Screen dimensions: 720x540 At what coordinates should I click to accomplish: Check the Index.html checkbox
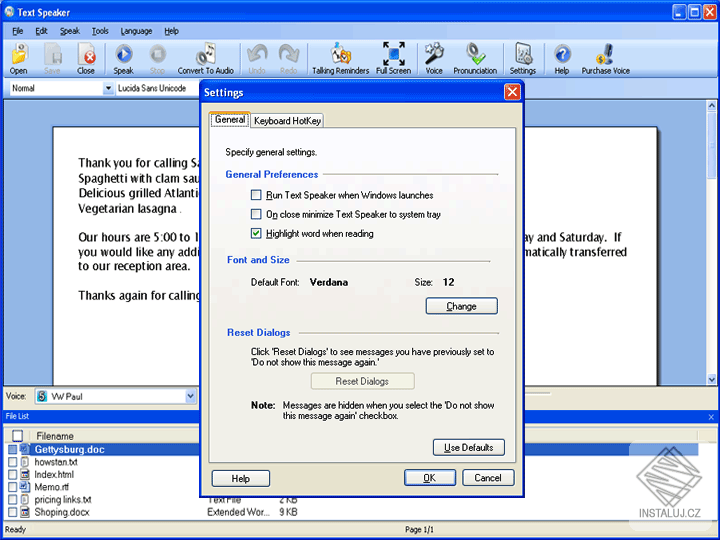[x=12, y=474]
